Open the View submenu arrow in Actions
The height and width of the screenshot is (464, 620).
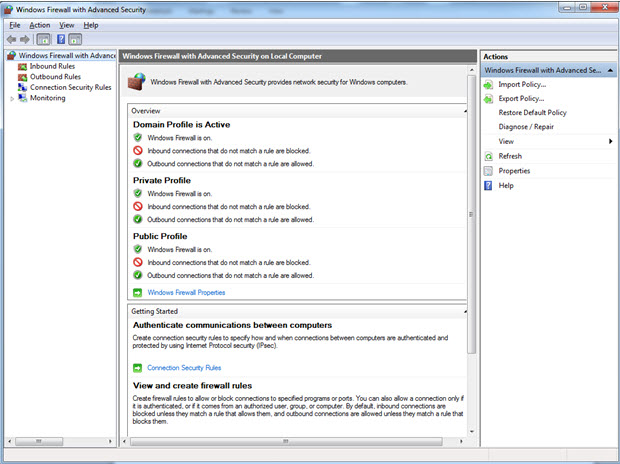611,141
